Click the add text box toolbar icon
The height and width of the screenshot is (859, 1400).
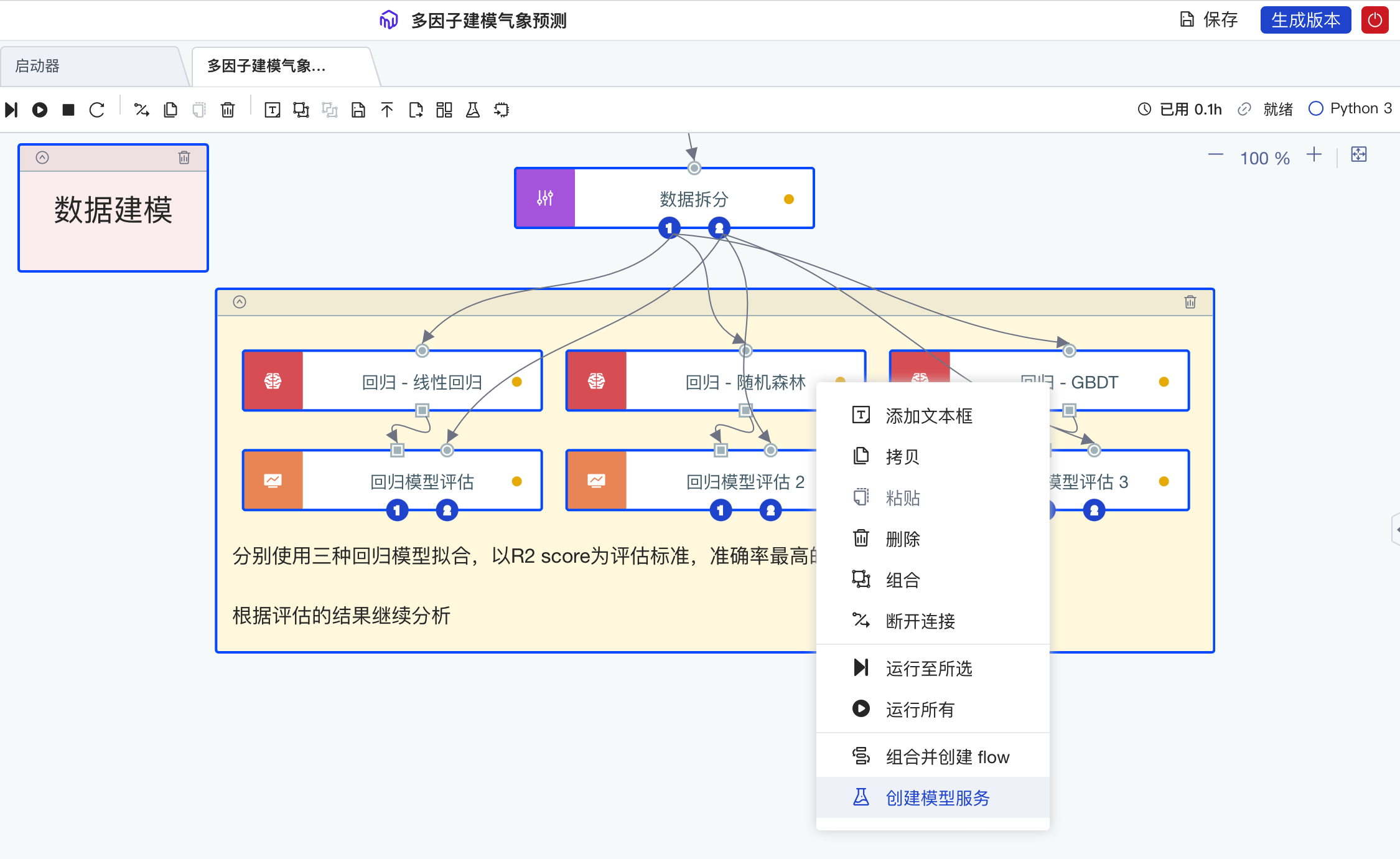pos(273,110)
